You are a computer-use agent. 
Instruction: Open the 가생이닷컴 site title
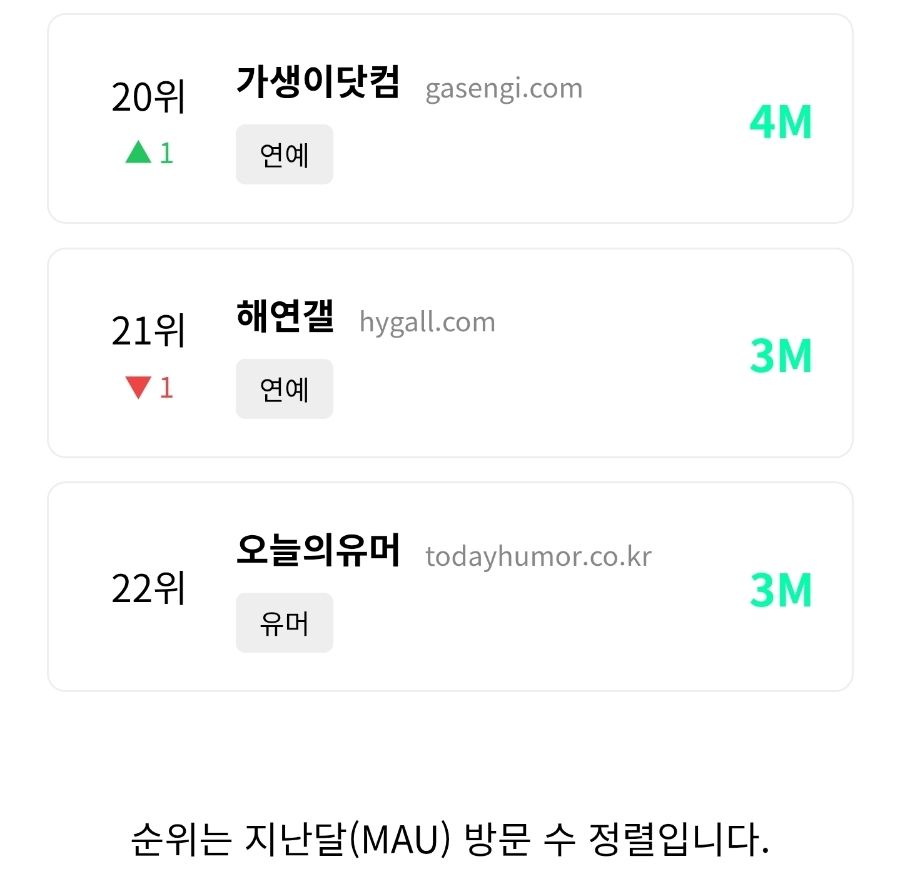(x=318, y=83)
